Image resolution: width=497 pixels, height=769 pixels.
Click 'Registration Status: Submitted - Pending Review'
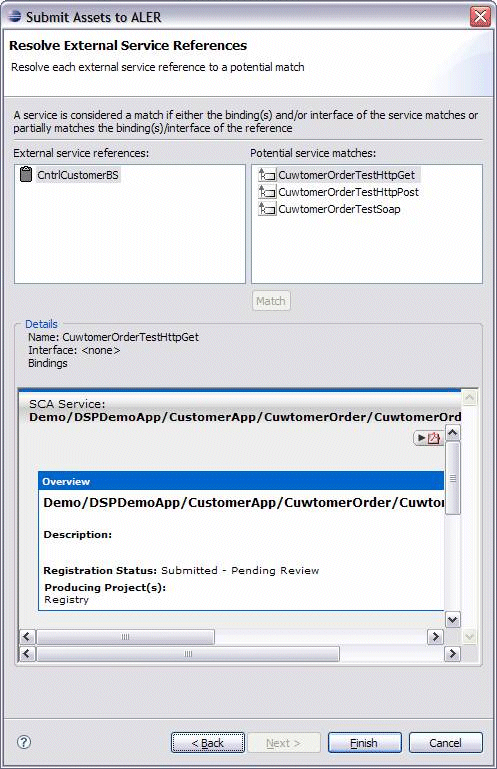(x=181, y=570)
